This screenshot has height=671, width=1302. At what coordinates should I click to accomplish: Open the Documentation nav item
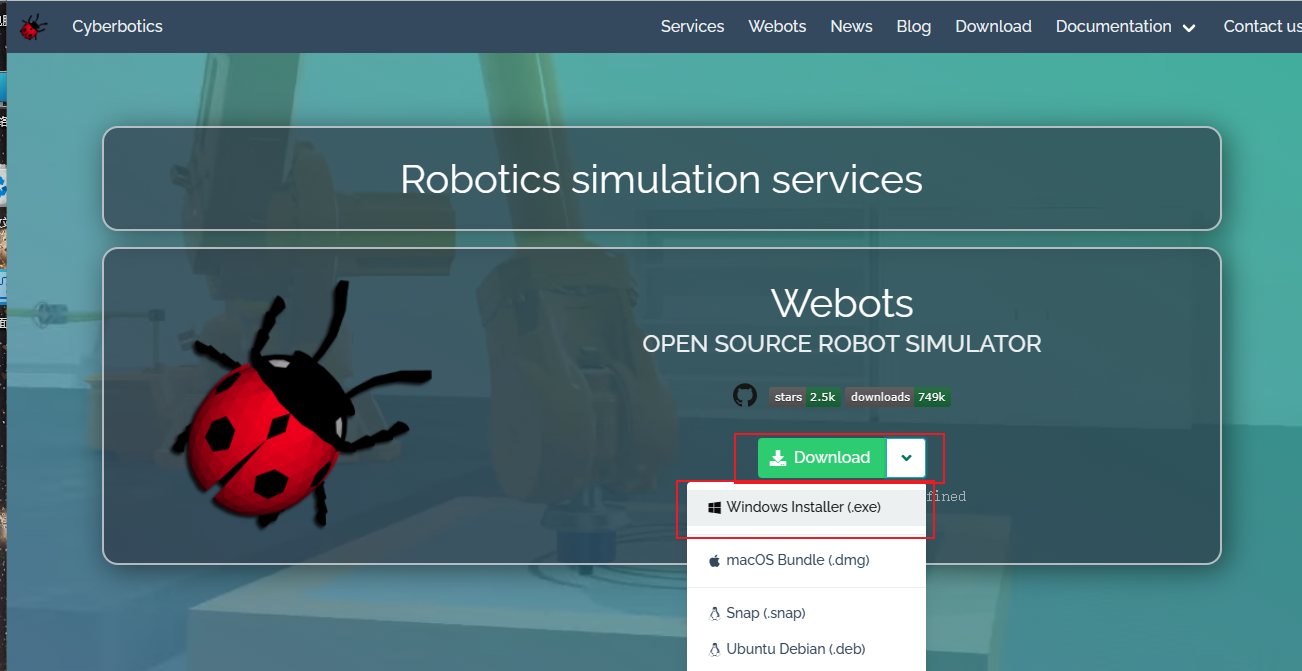1113,27
